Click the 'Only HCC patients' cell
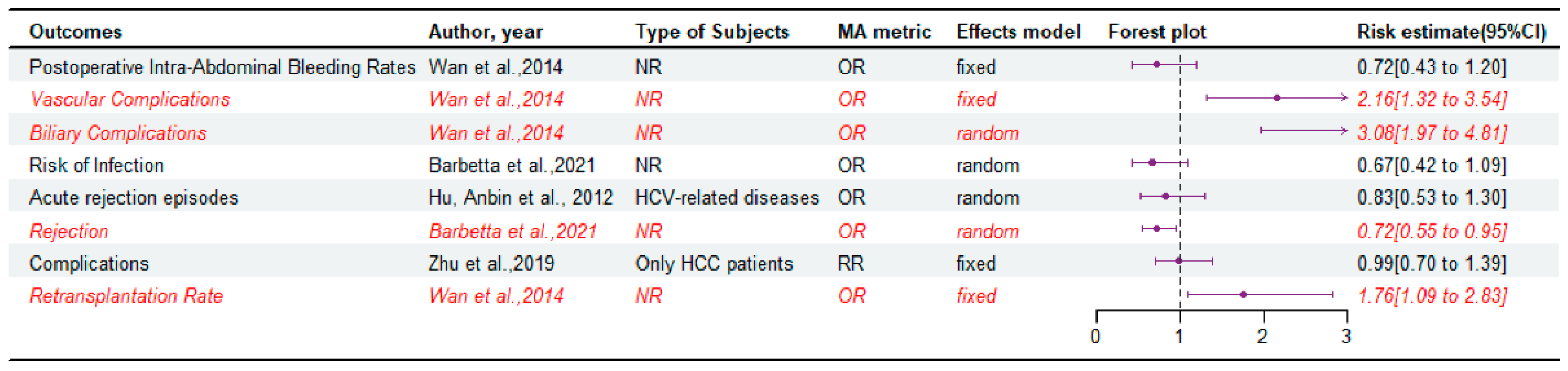Screen dimensions: 1568x371 click(714, 263)
